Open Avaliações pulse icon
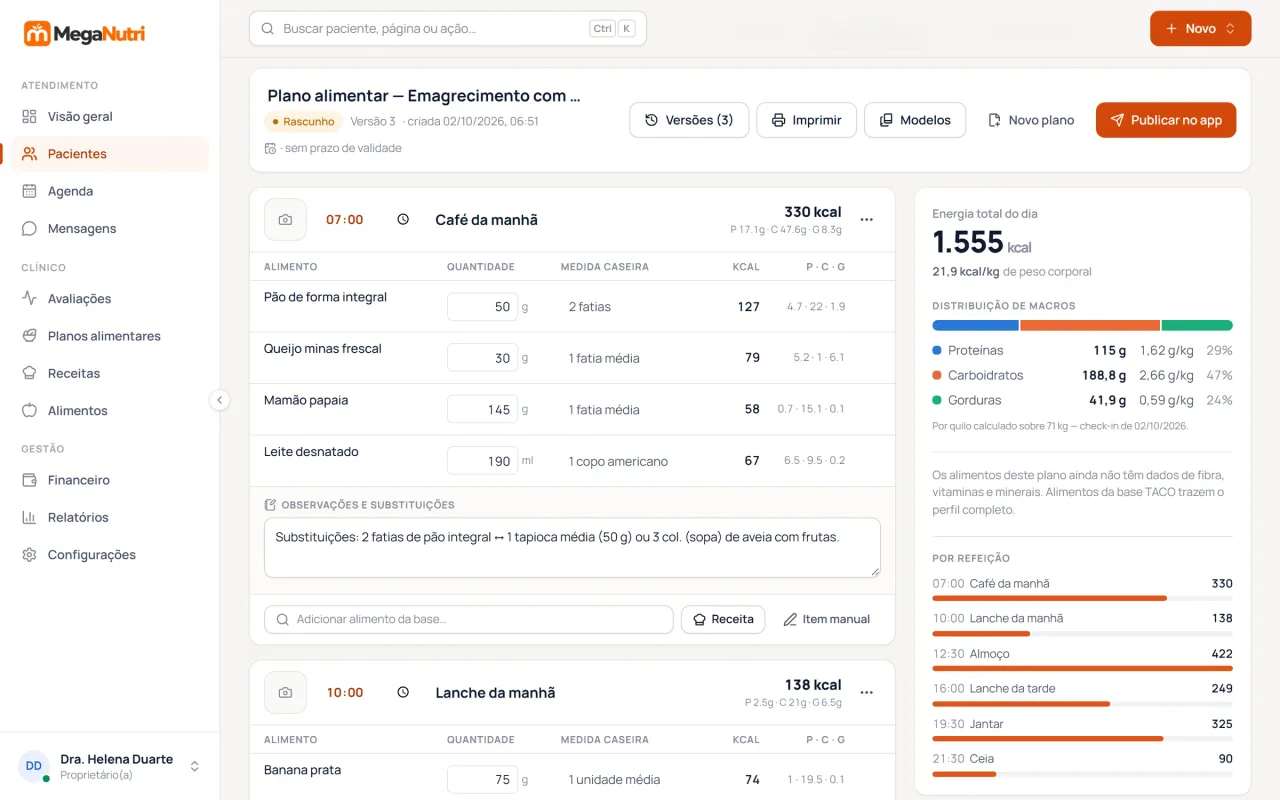This screenshot has height=800, width=1280. point(29,298)
